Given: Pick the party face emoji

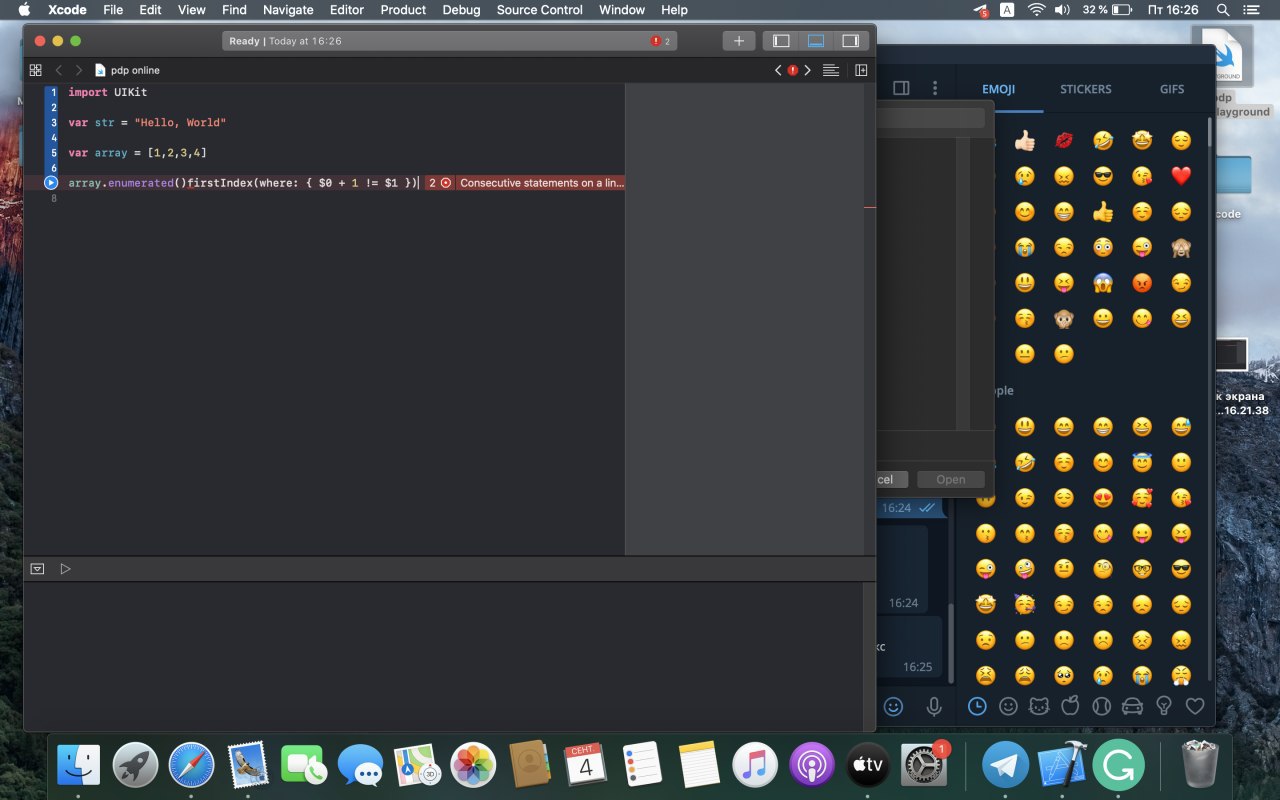Looking at the screenshot, I should [x=1025, y=604].
